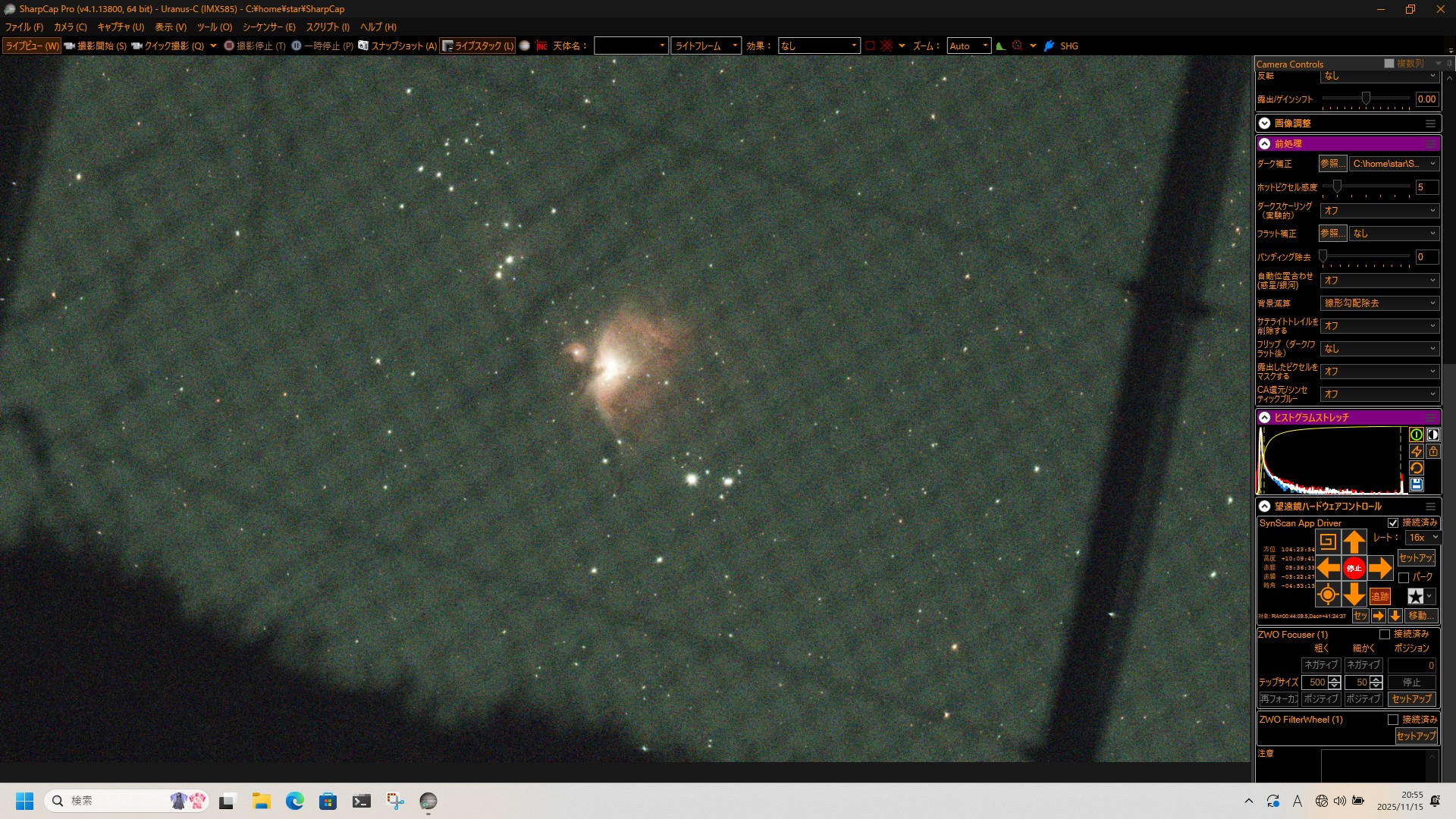The width and height of the screenshot is (1456, 819).
Task: Slew mount up with the up arrow
Action: tap(1354, 541)
